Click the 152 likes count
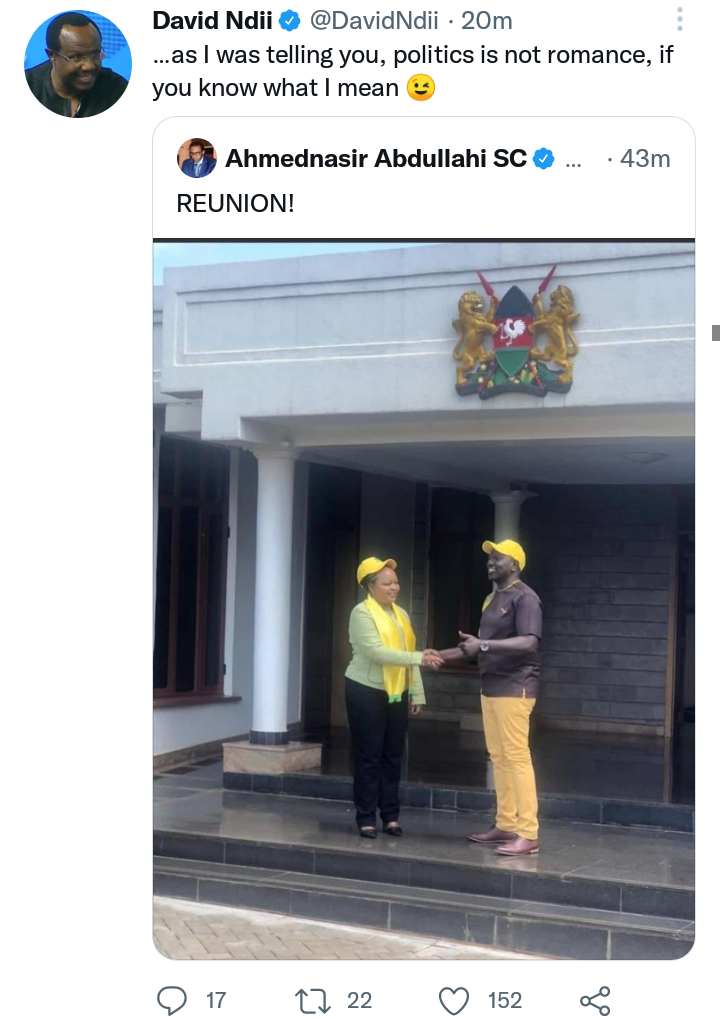 (x=505, y=1000)
